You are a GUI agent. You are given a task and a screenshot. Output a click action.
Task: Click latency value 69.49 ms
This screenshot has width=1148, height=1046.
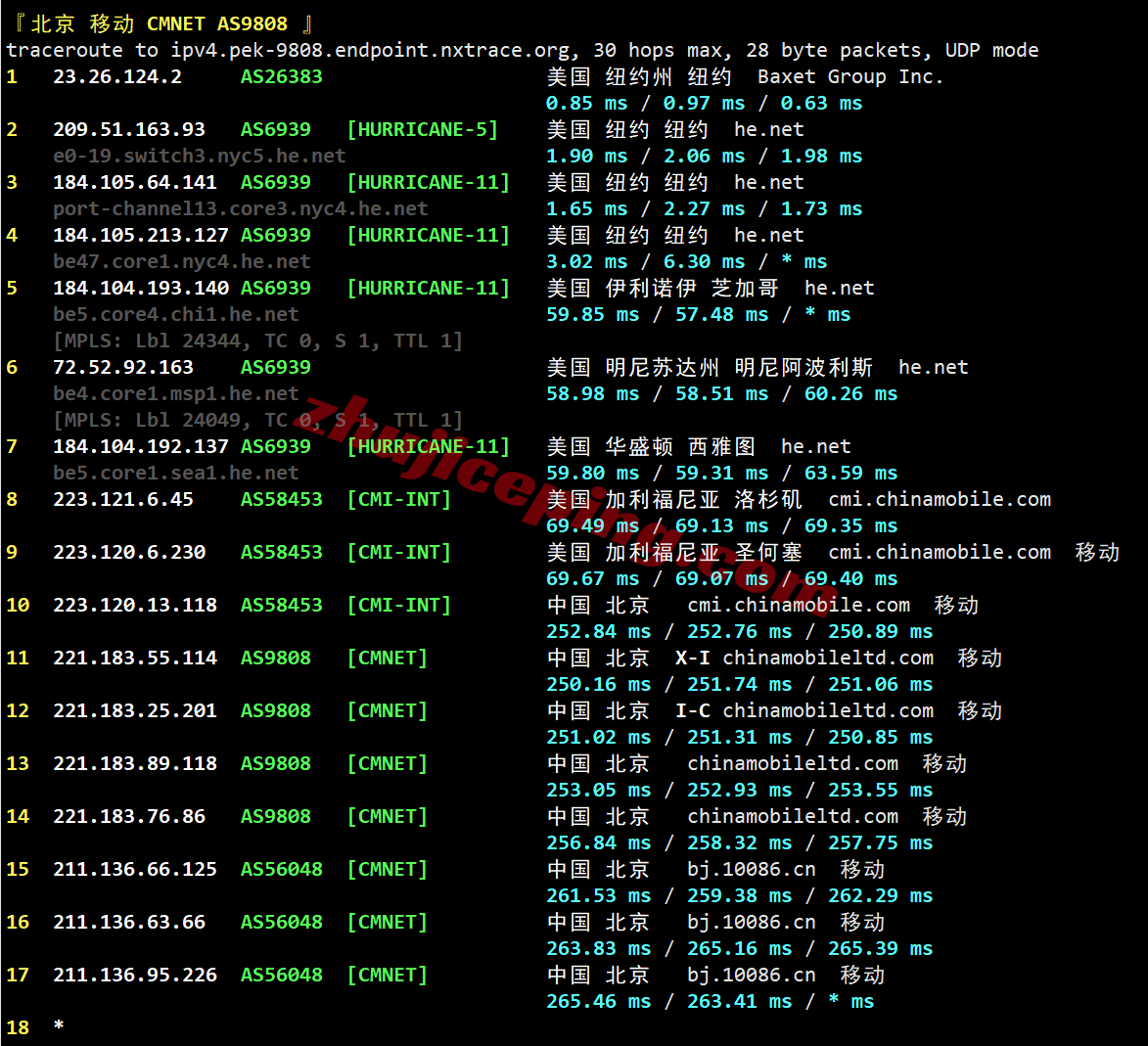(x=592, y=525)
